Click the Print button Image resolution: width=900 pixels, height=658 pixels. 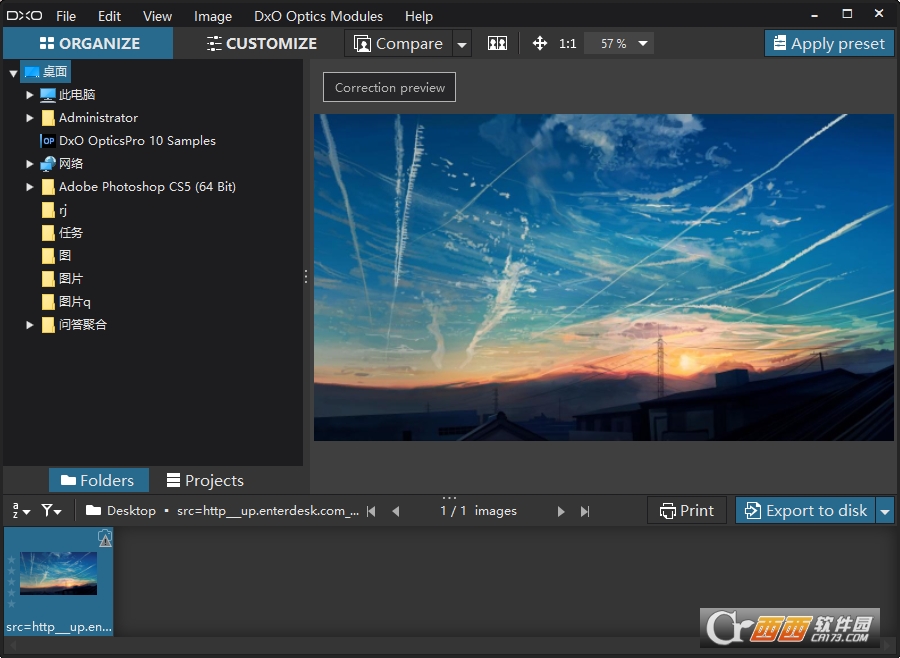pyautogui.click(x=687, y=510)
